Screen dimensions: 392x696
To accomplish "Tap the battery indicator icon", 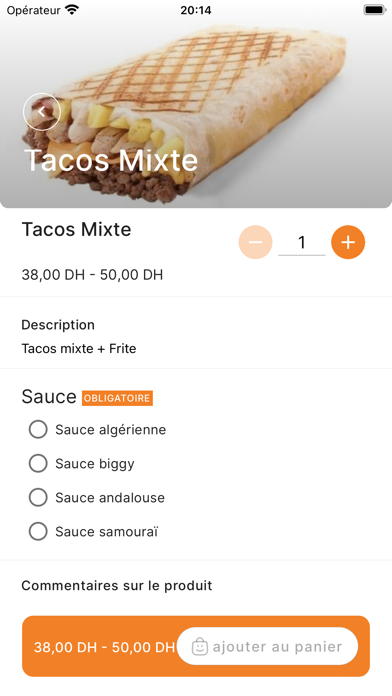I will [x=375, y=10].
